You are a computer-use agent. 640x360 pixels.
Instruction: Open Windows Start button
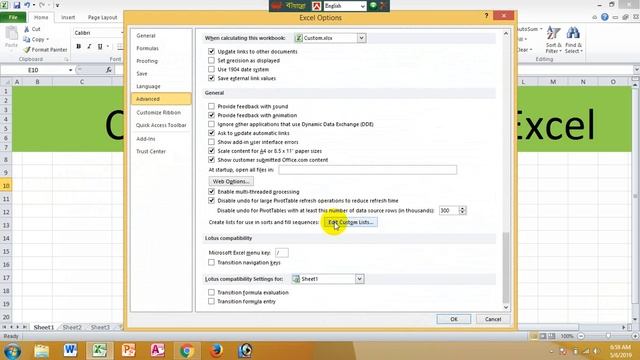pos(13,351)
